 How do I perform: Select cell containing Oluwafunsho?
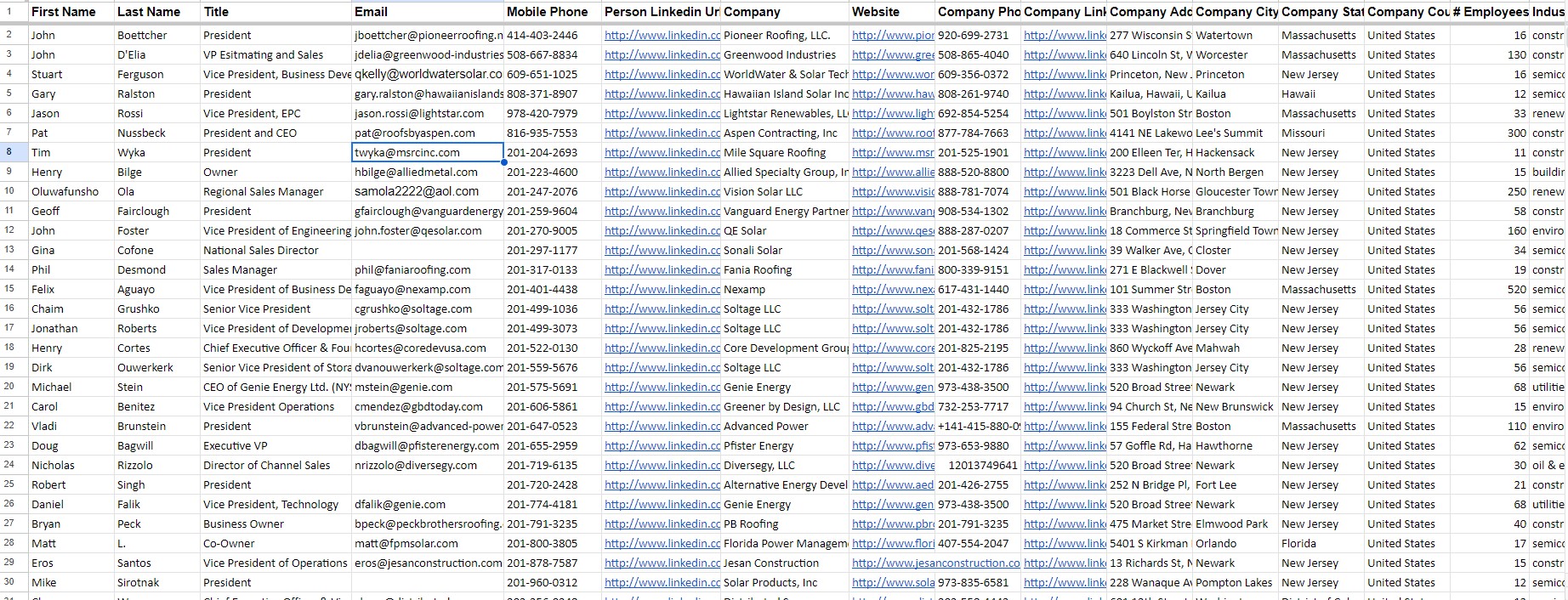pyautogui.click(x=71, y=191)
